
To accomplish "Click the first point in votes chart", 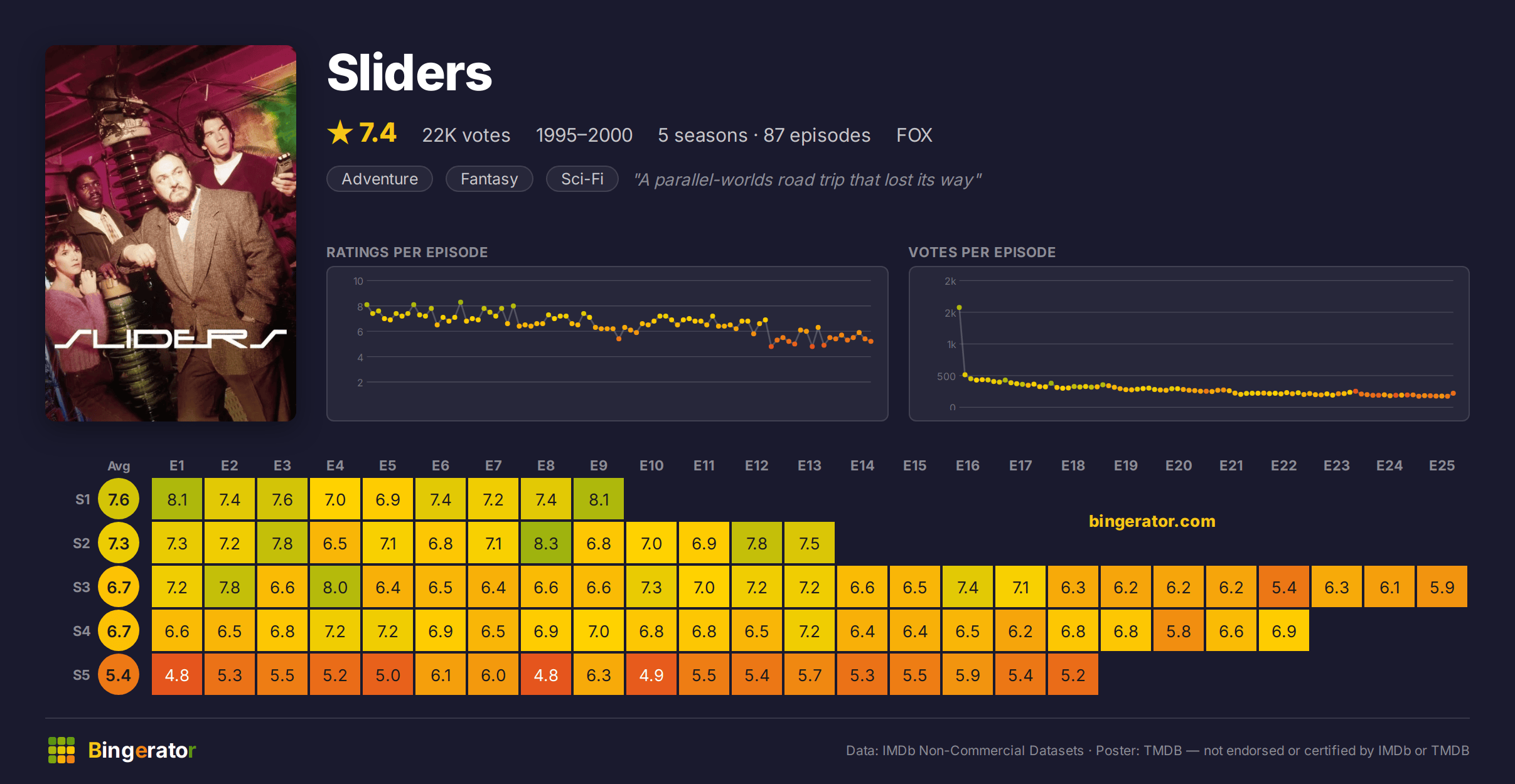I will pyautogui.click(x=960, y=308).
